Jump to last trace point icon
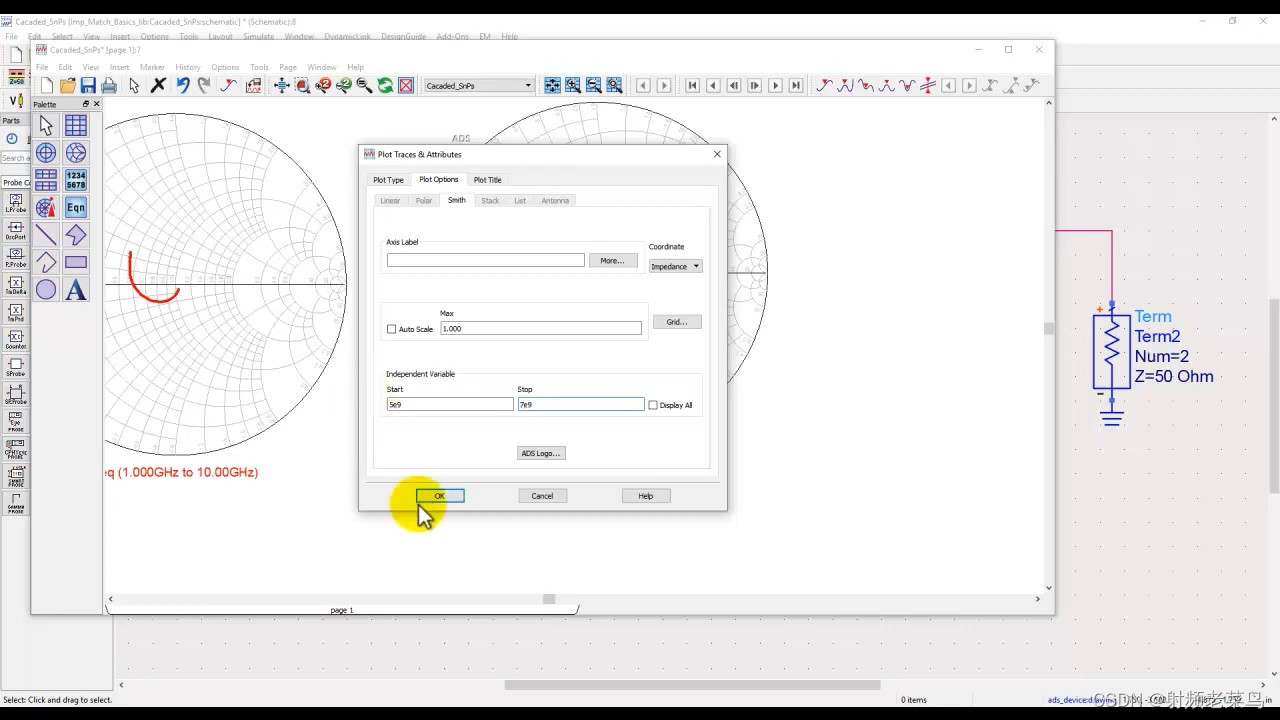1280x720 pixels. (x=796, y=86)
